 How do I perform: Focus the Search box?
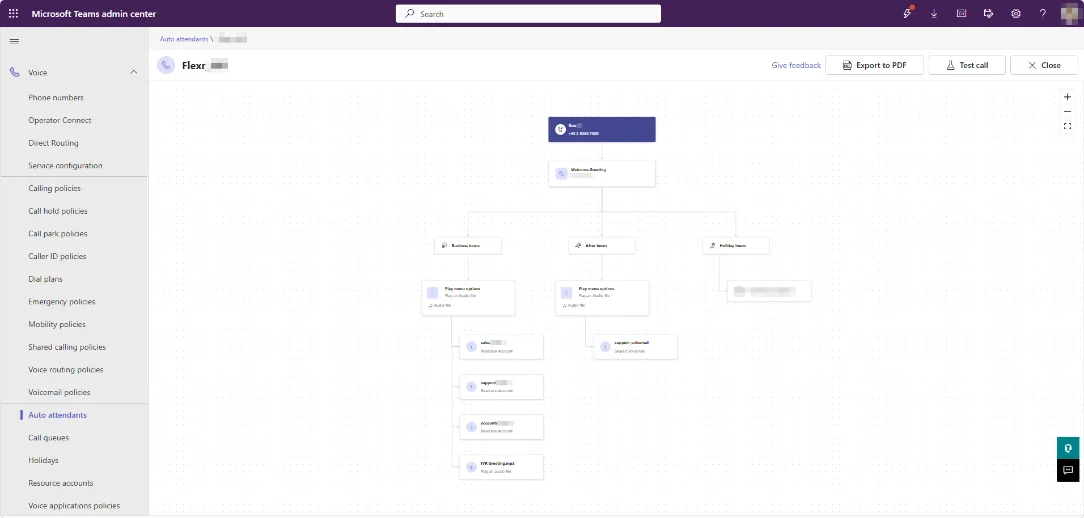tap(528, 14)
